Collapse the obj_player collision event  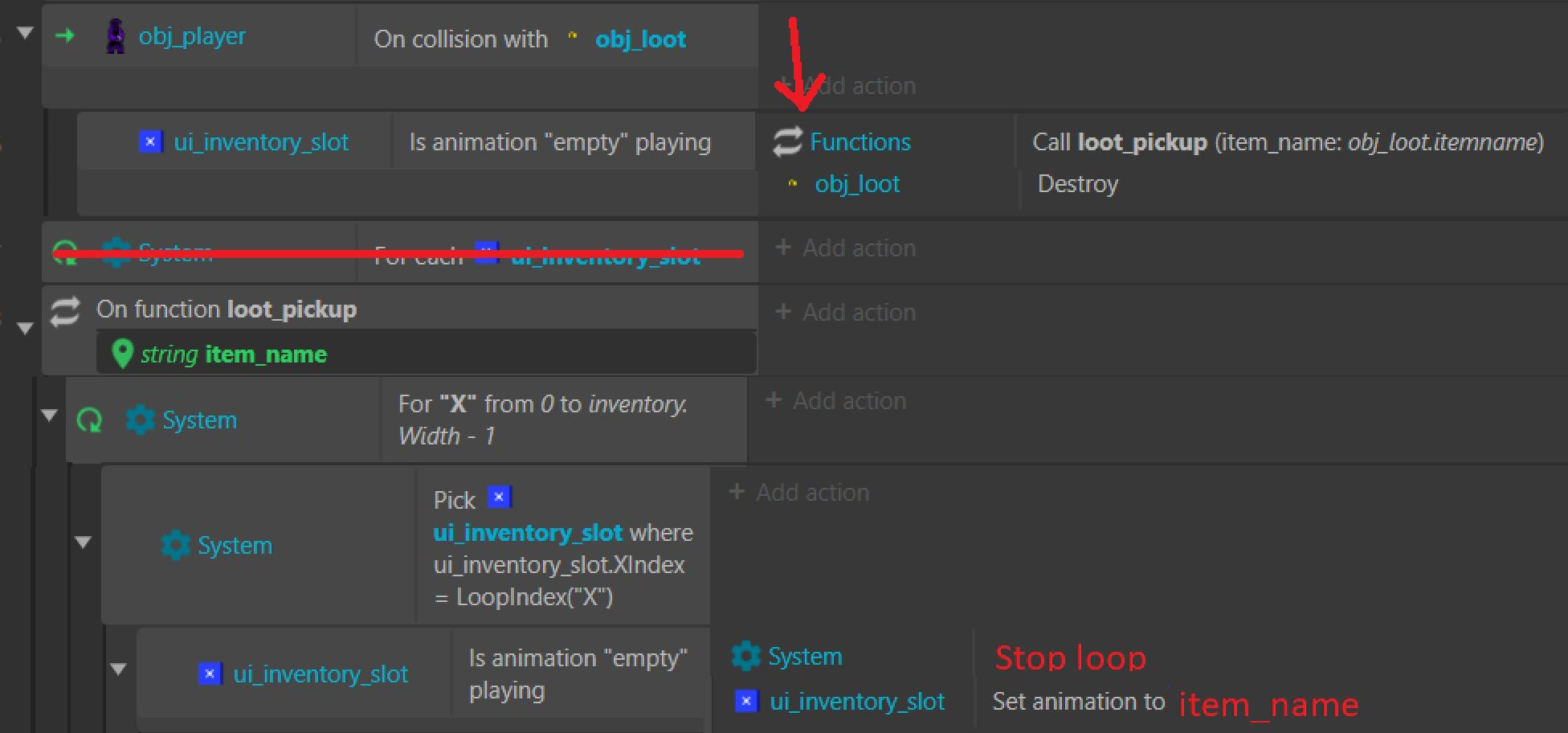[25, 33]
